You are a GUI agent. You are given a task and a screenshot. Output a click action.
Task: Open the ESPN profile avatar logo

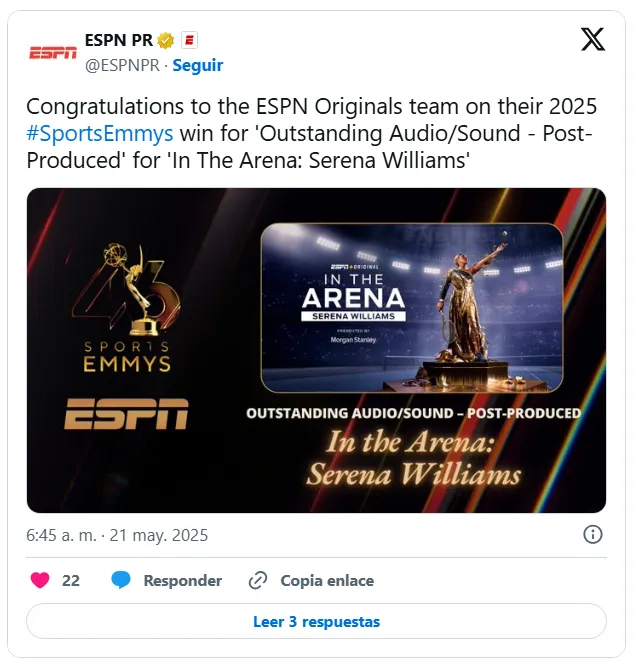[53, 53]
